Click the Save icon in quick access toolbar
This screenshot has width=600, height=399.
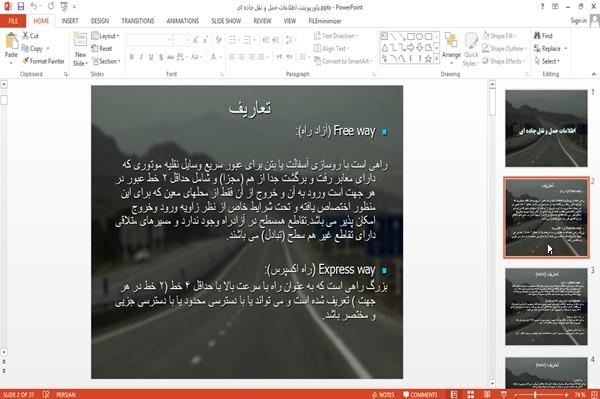click(x=21, y=7)
